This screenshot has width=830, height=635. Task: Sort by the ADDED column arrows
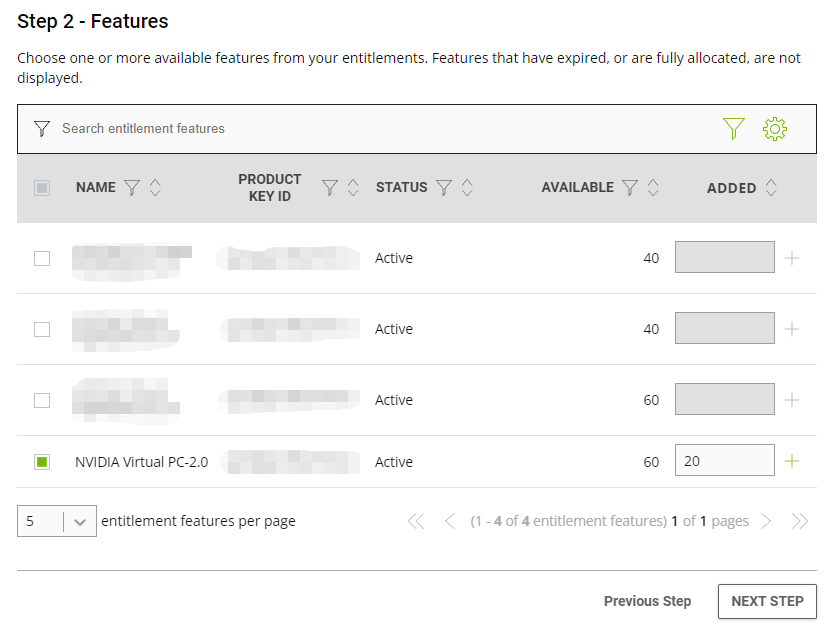tap(770, 187)
